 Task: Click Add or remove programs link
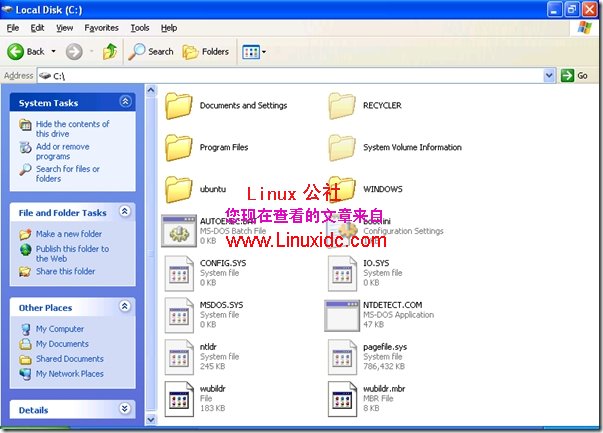(63, 152)
